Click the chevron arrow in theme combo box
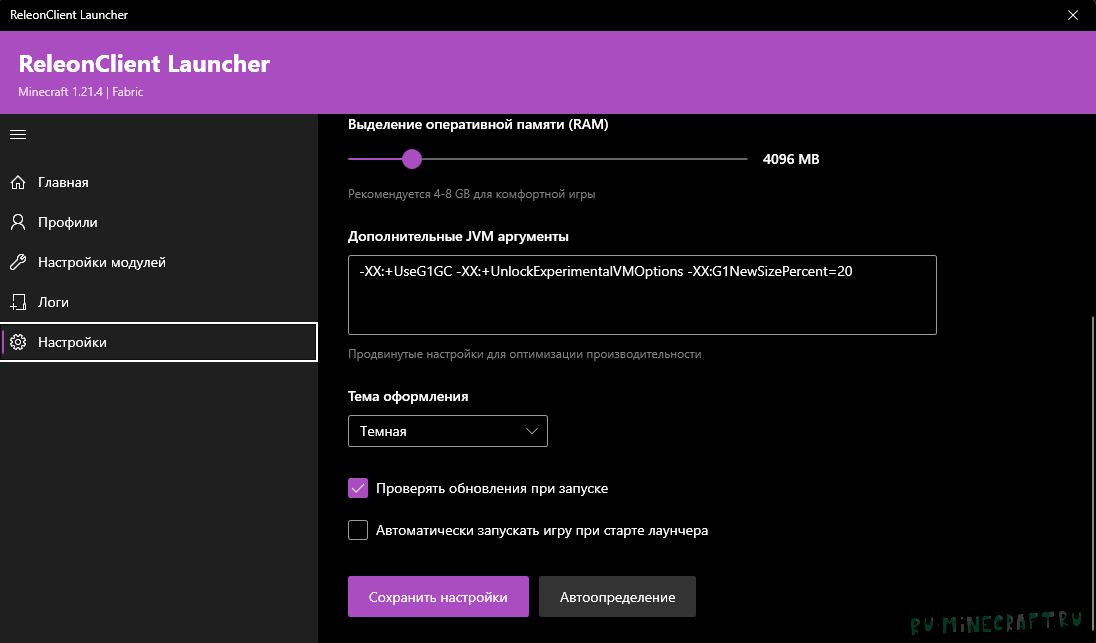Viewport: 1096px width, 643px height. tap(531, 431)
